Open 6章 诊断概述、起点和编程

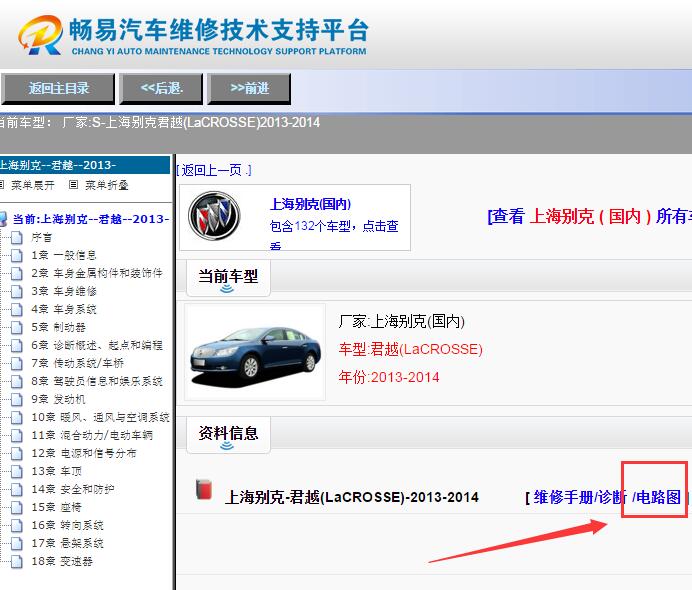97,345
